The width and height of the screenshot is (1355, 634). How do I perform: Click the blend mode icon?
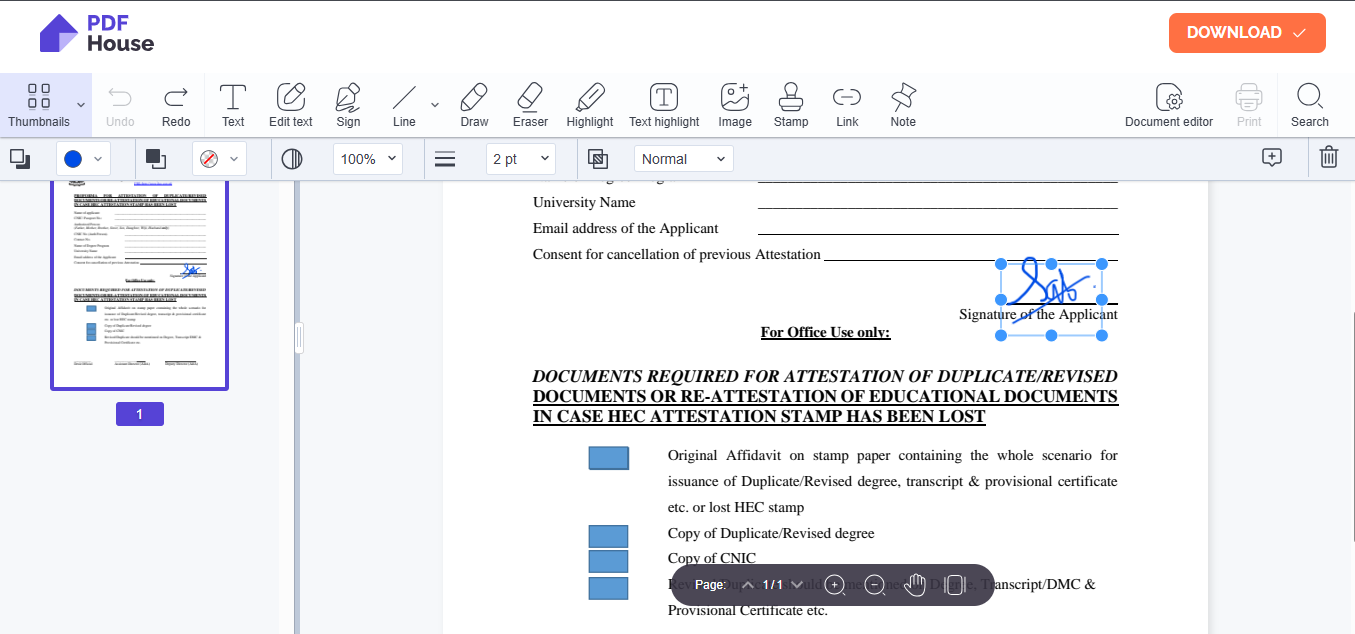tap(598, 159)
